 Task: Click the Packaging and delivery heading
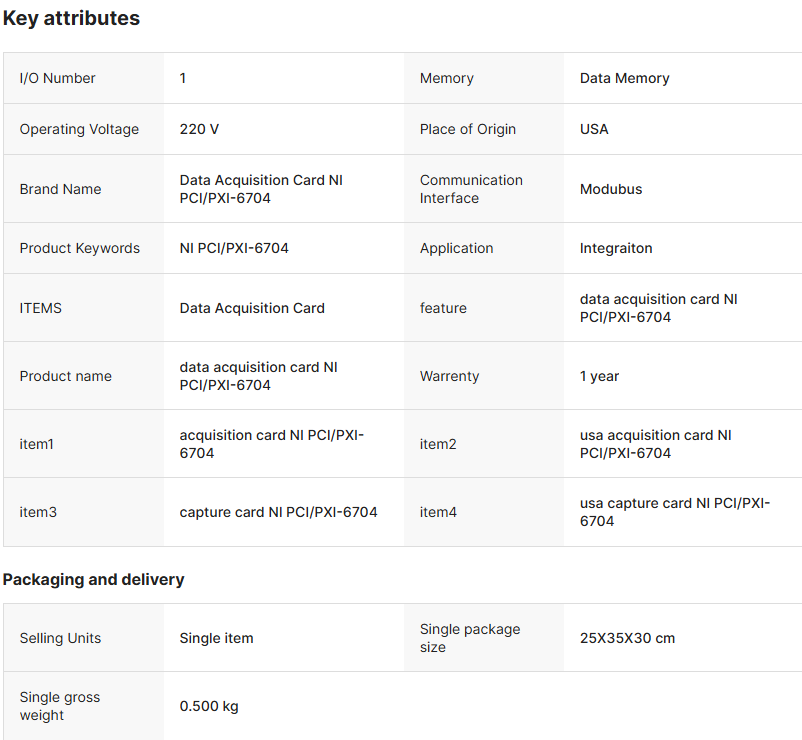(x=93, y=580)
